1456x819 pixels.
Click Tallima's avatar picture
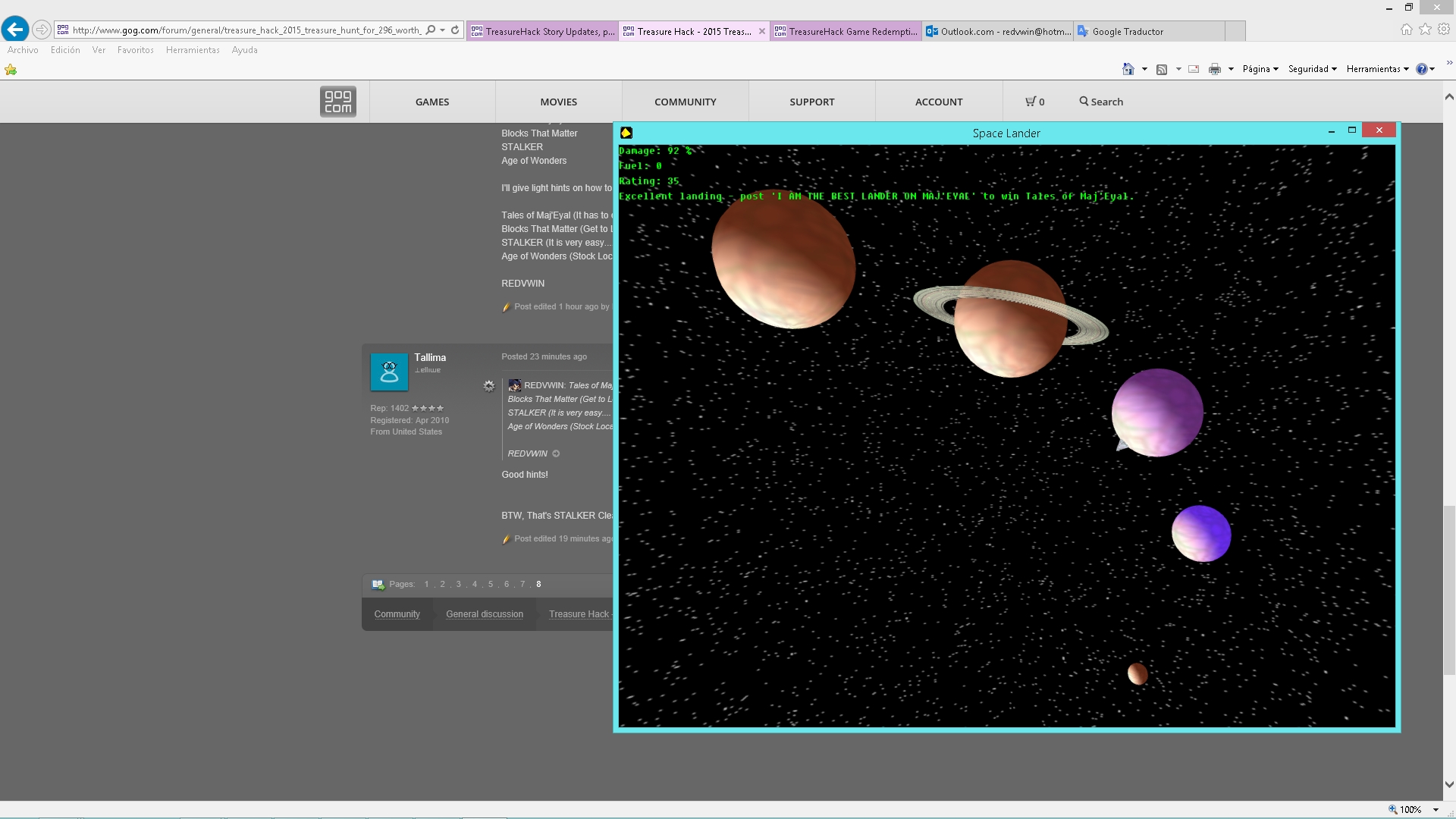click(389, 372)
